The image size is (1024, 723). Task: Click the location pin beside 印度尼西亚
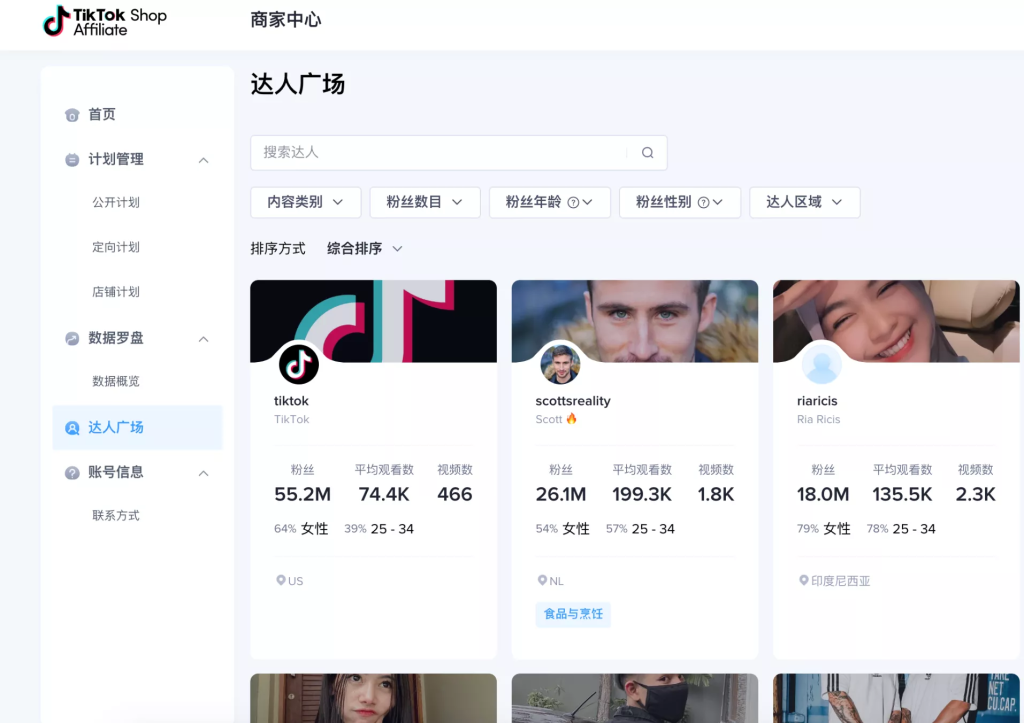coord(803,580)
